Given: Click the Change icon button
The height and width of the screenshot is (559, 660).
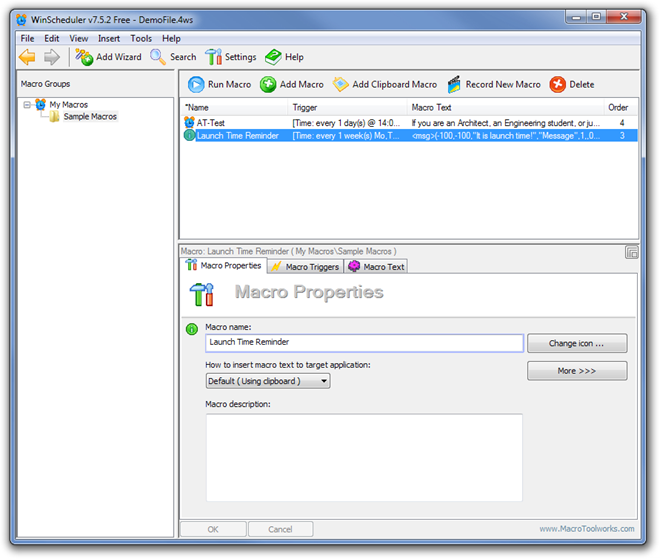Looking at the screenshot, I should tap(577, 343).
